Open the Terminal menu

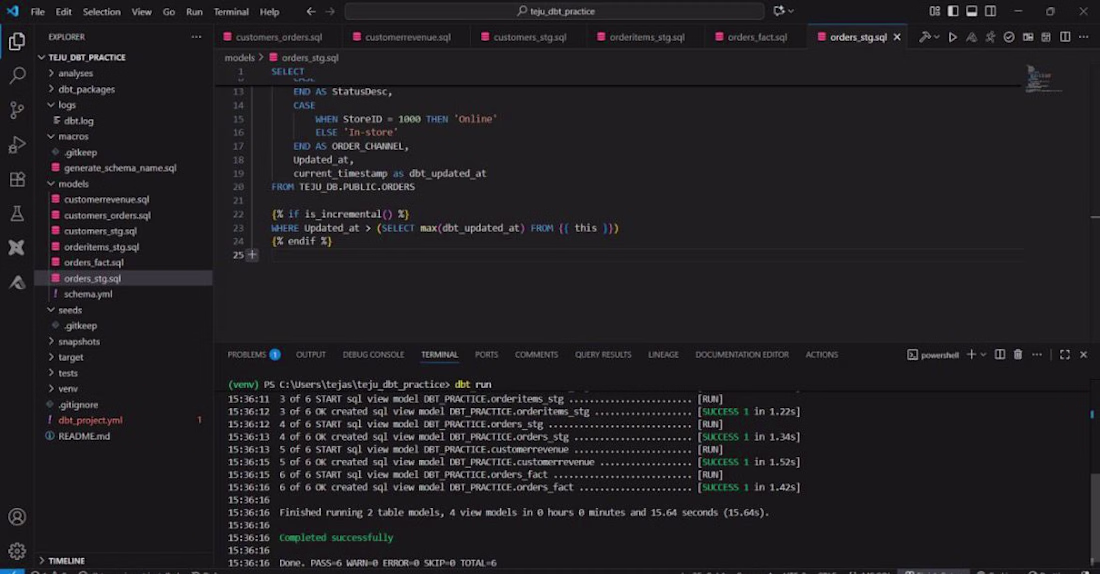(x=231, y=11)
